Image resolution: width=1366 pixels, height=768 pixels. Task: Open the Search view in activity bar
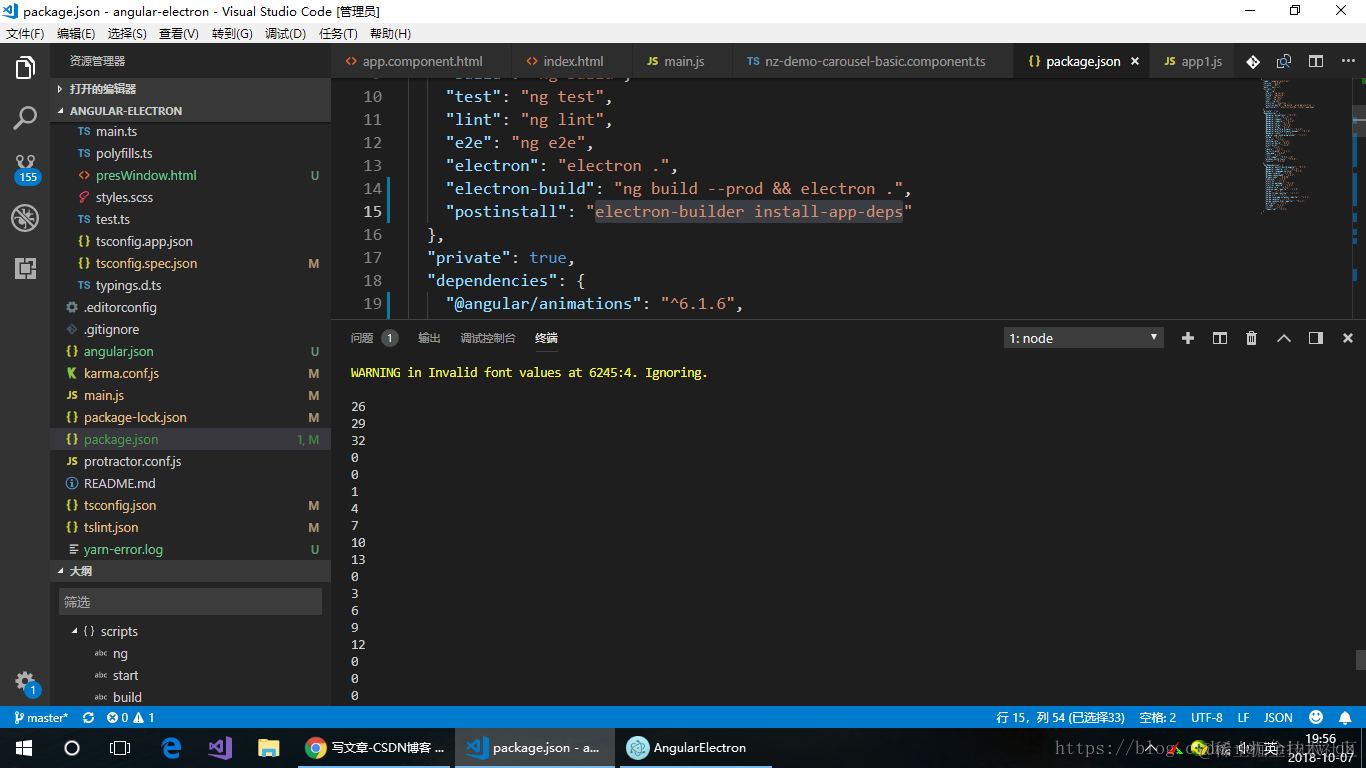point(25,119)
